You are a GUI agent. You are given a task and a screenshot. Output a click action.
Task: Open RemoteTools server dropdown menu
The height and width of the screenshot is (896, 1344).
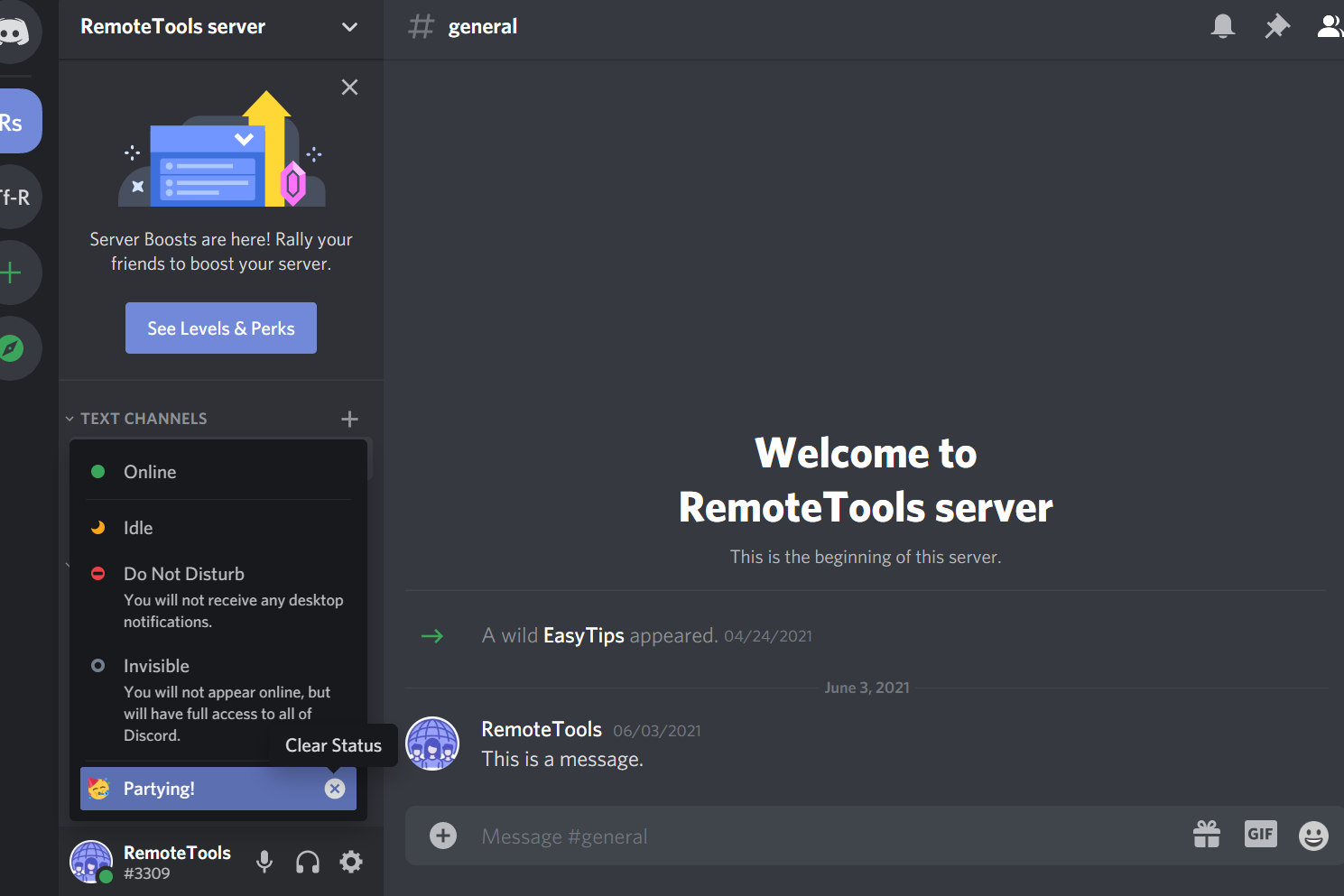(350, 27)
